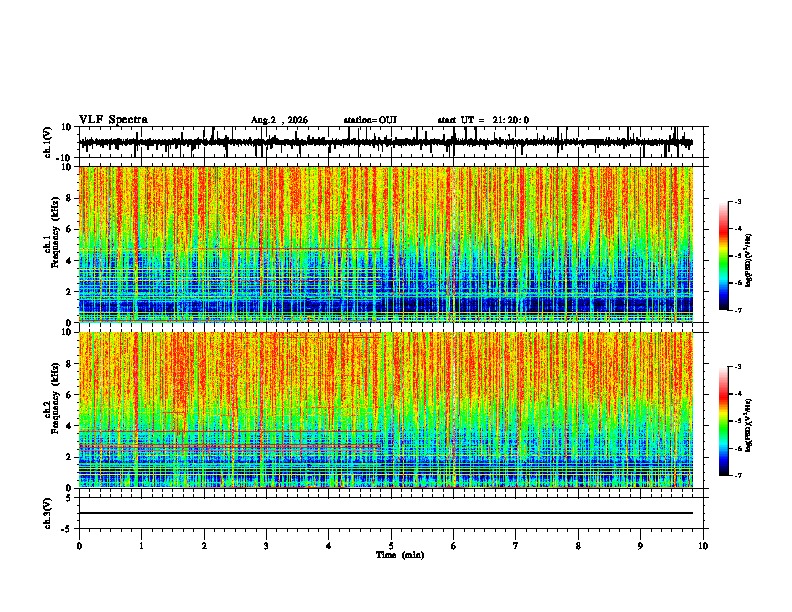Select the "ch.1(V)" waveform axis label
This screenshot has width=792, height=612.
pyautogui.click(x=48, y=142)
